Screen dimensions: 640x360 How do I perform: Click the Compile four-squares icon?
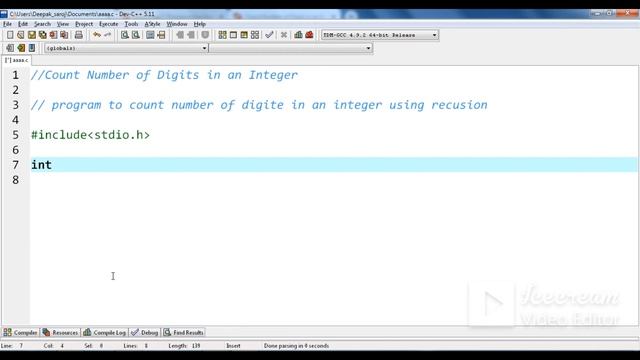tap(222, 35)
